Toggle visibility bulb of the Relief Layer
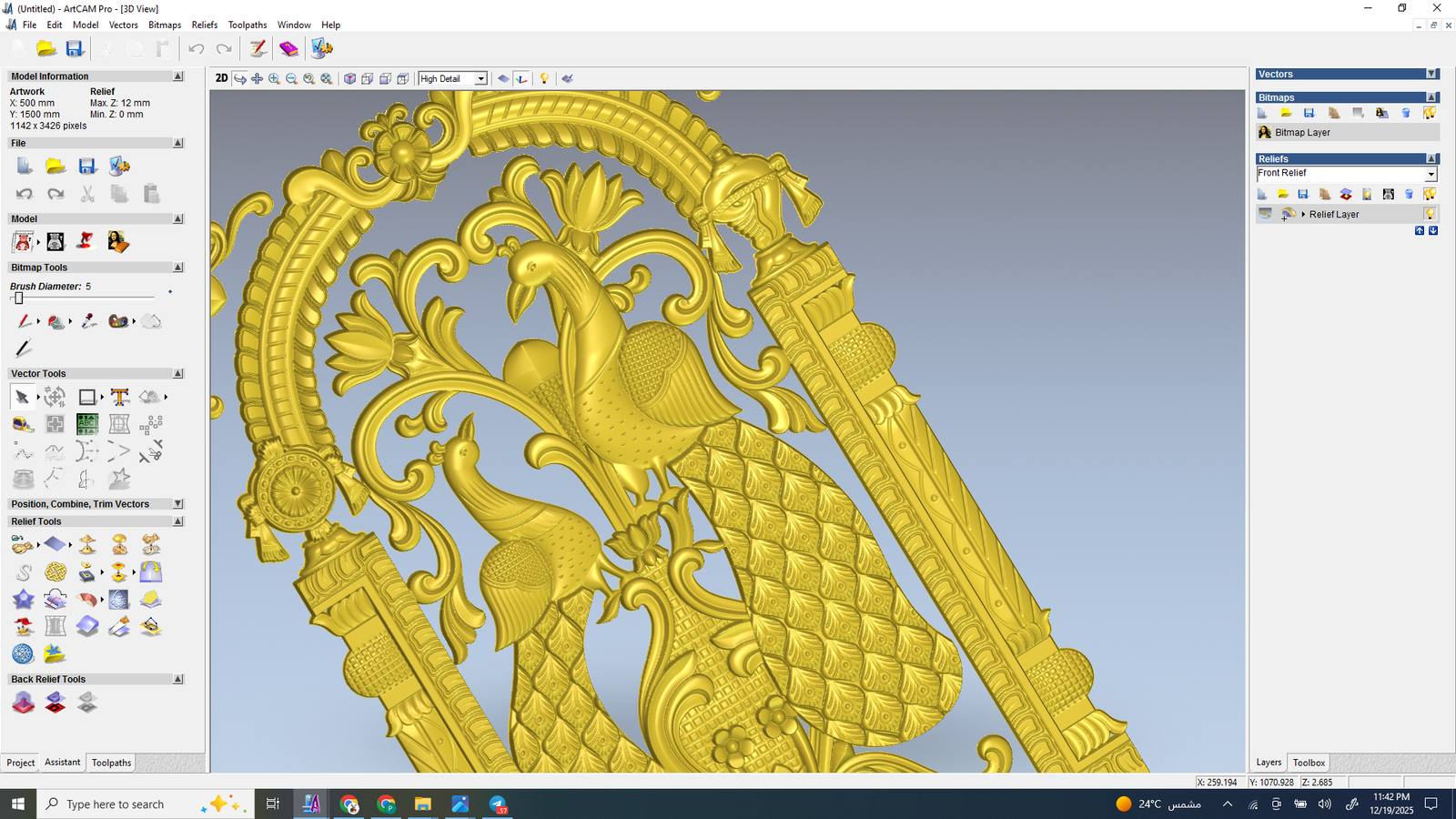The width and height of the screenshot is (1456, 819). click(x=1430, y=214)
